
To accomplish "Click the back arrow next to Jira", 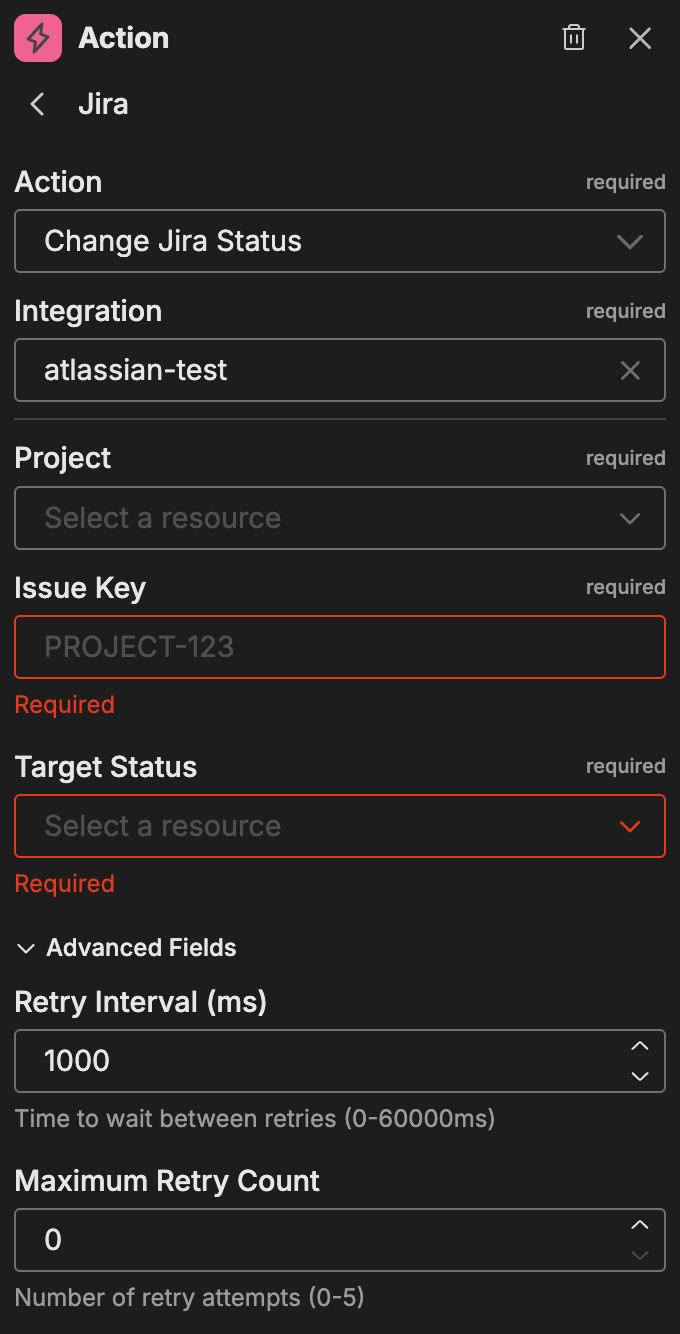I will [x=36, y=103].
